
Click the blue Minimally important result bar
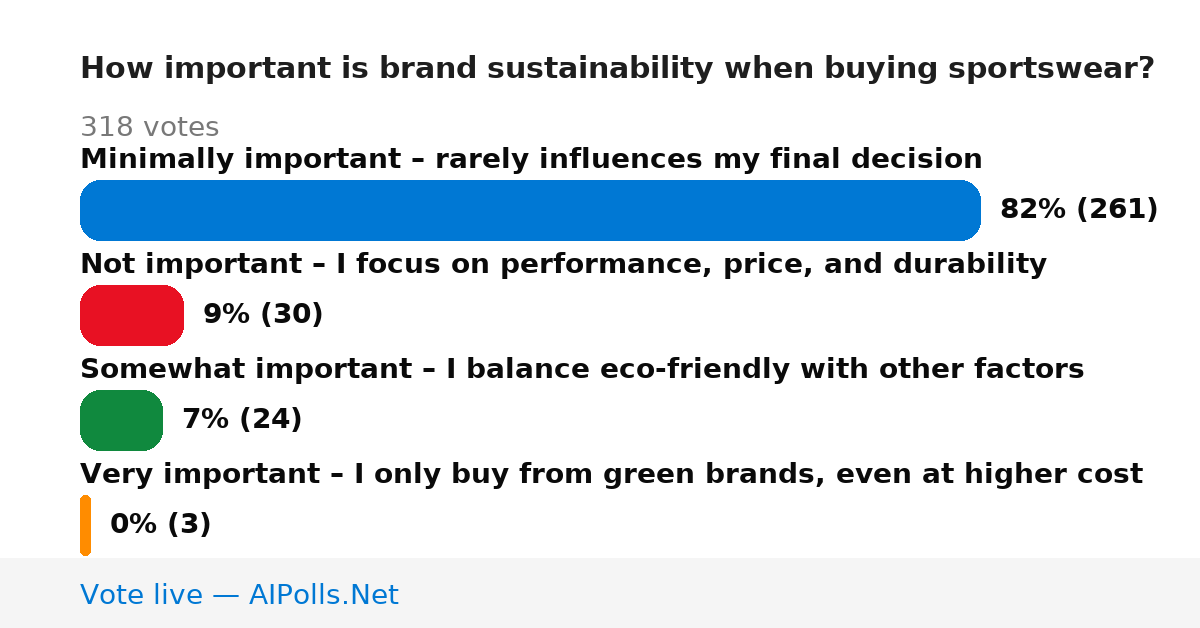coord(530,210)
